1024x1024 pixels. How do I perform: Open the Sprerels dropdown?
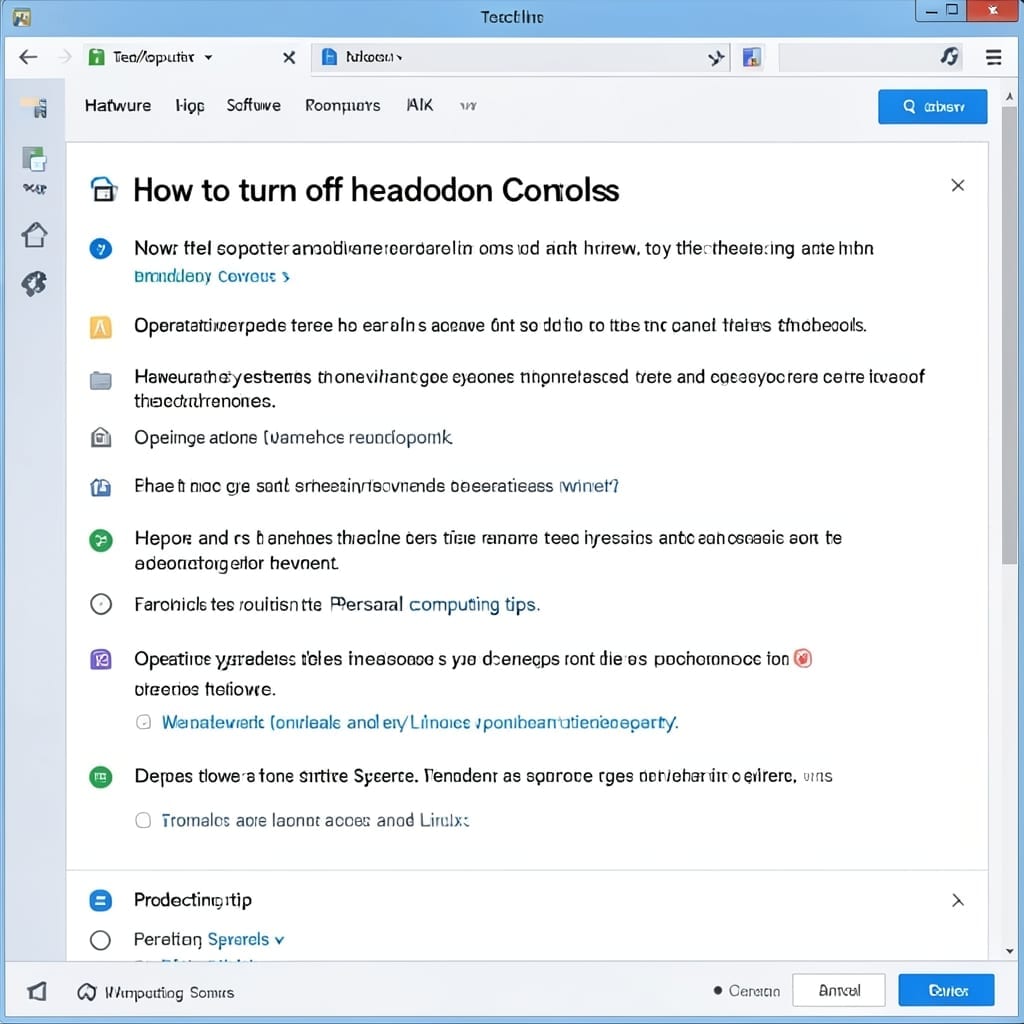click(246, 940)
